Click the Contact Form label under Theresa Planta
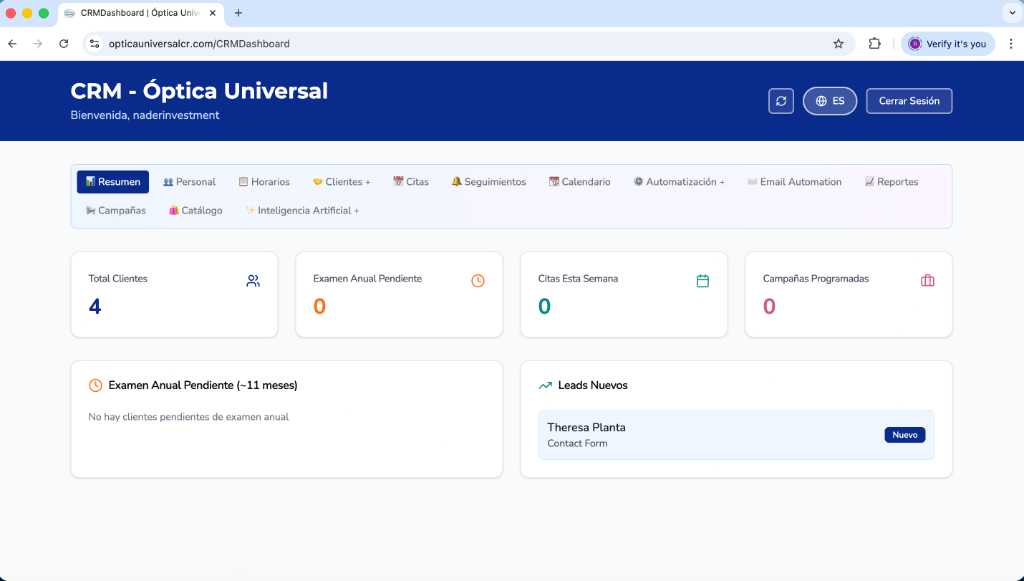 click(x=577, y=443)
